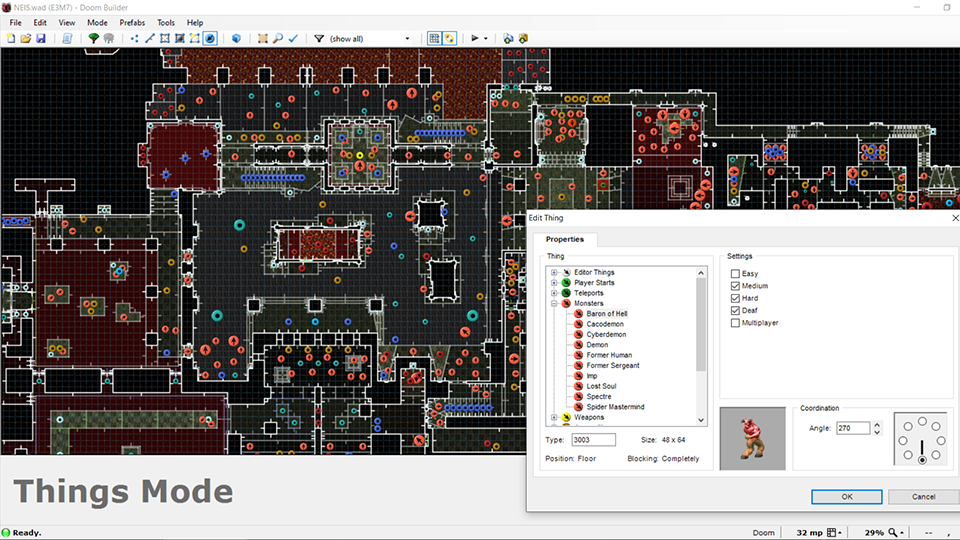
Task: Uncheck the Medium skill checkbox
Action: [x=735, y=286]
